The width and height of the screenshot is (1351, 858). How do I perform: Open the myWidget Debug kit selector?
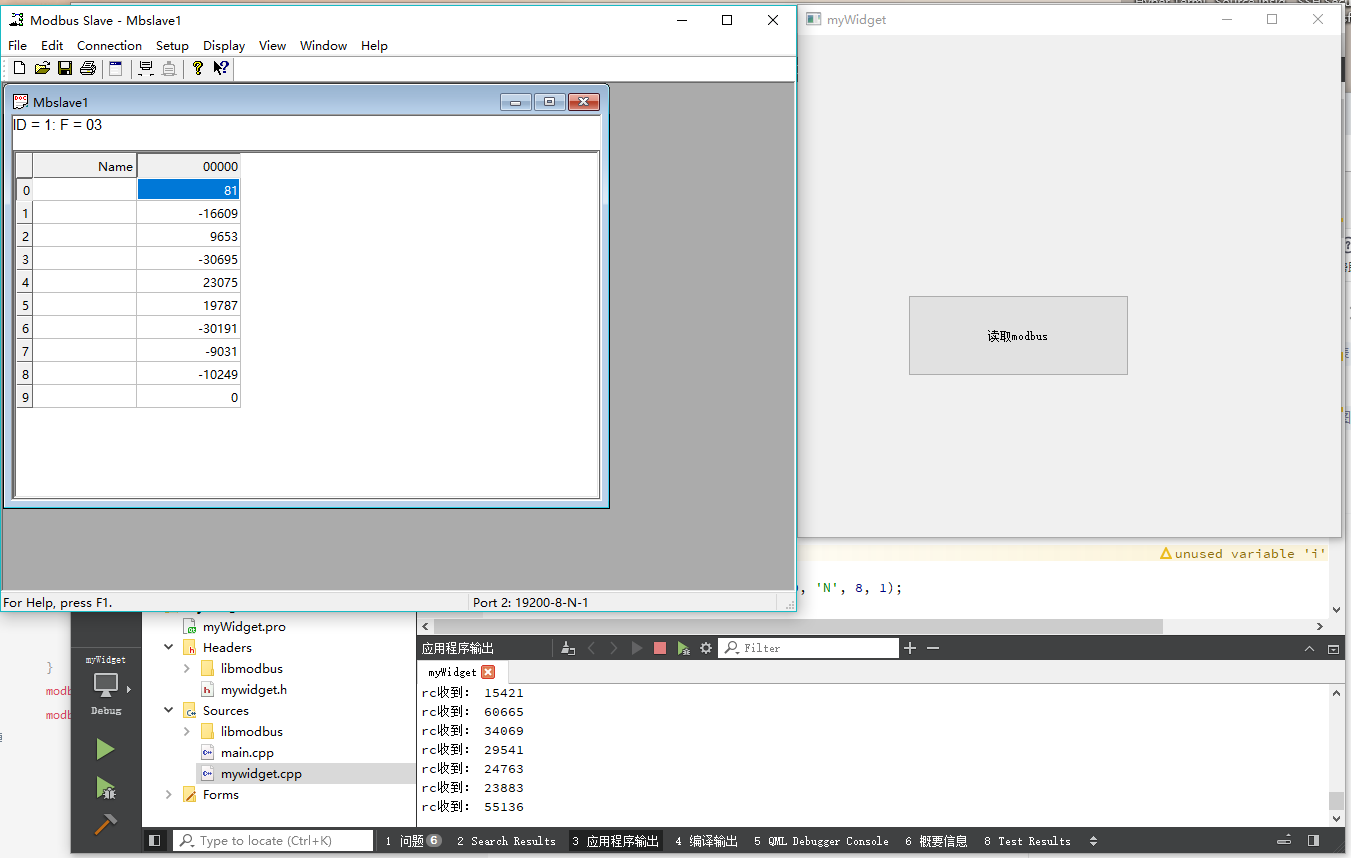pyautogui.click(x=106, y=685)
